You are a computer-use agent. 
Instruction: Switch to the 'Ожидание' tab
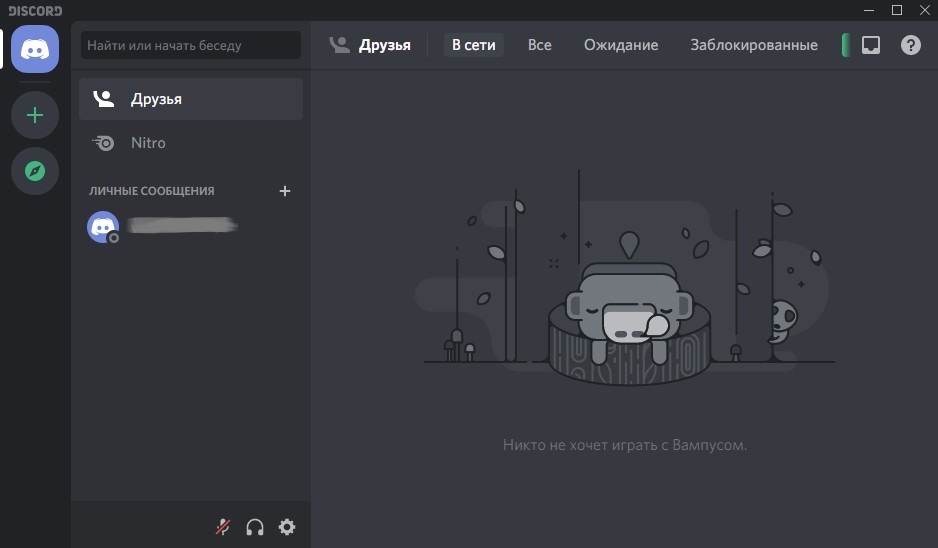621,45
